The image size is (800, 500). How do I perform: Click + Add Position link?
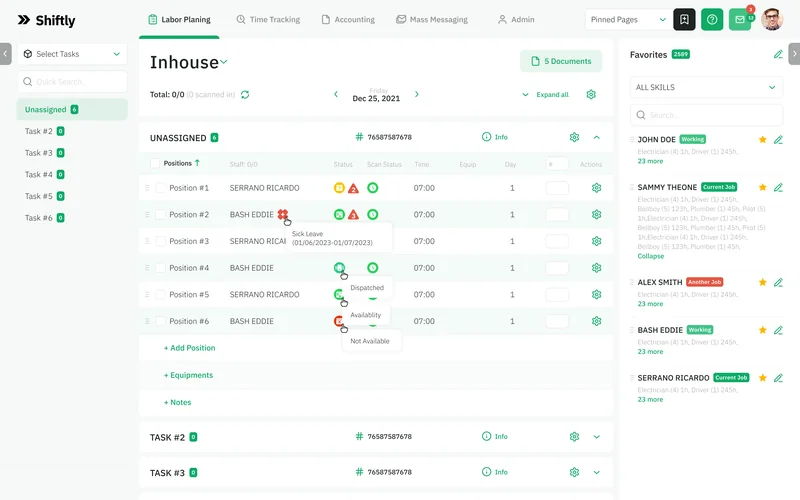[x=189, y=348]
